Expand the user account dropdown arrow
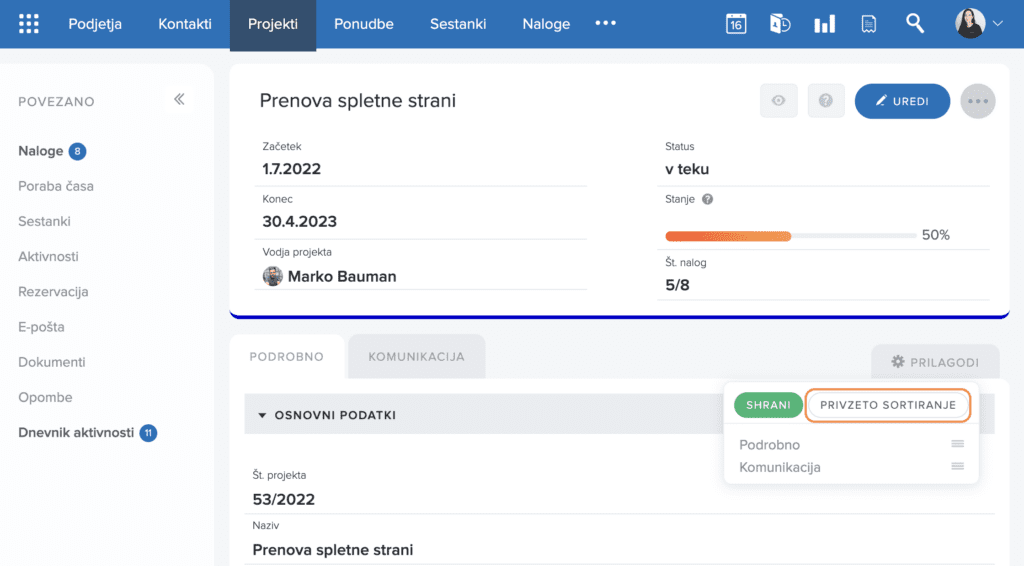1024x566 pixels. 998,24
